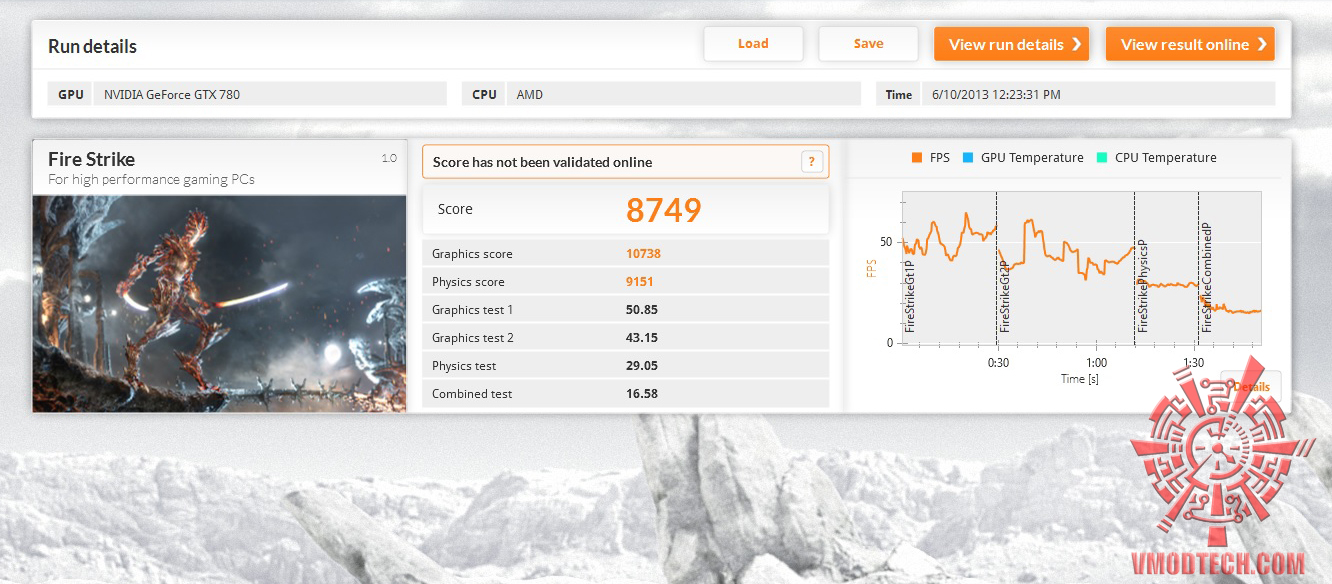The width and height of the screenshot is (1332, 584).
Task: Click the Physics test value 29.05
Action: pos(642,366)
